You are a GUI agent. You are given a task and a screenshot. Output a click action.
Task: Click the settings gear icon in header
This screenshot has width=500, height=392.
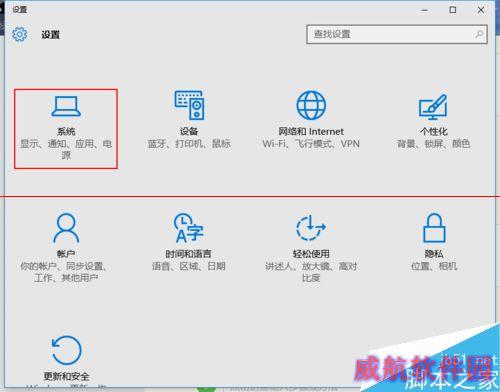(x=19, y=34)
